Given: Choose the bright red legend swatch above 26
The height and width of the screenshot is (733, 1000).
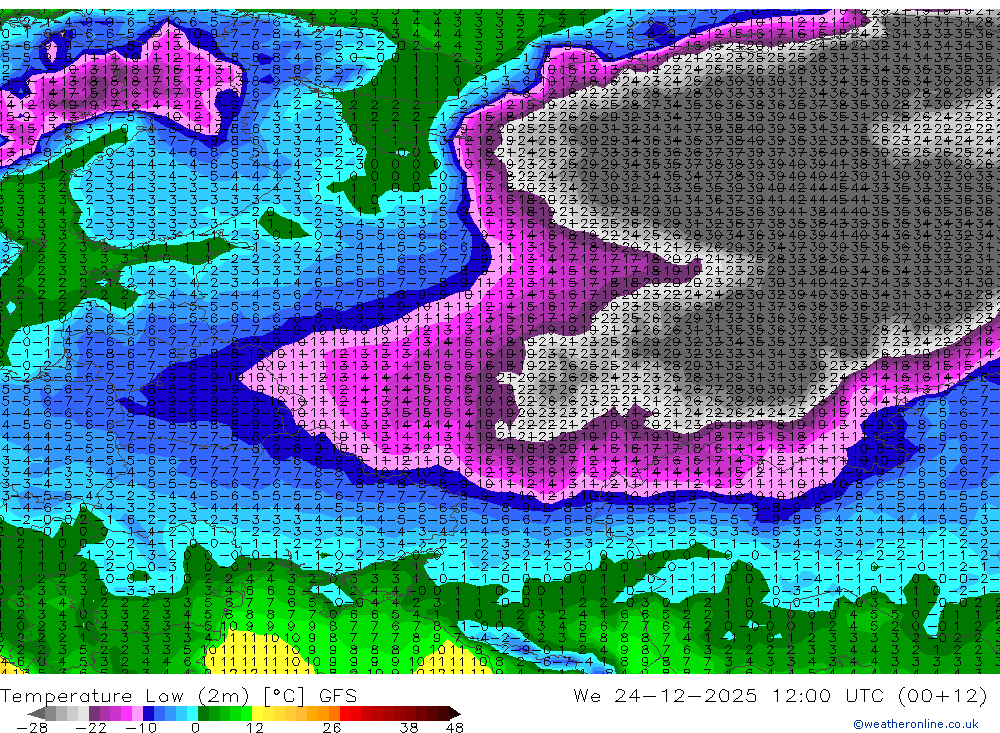Looking at the screenshot, I should pos(345,713).
